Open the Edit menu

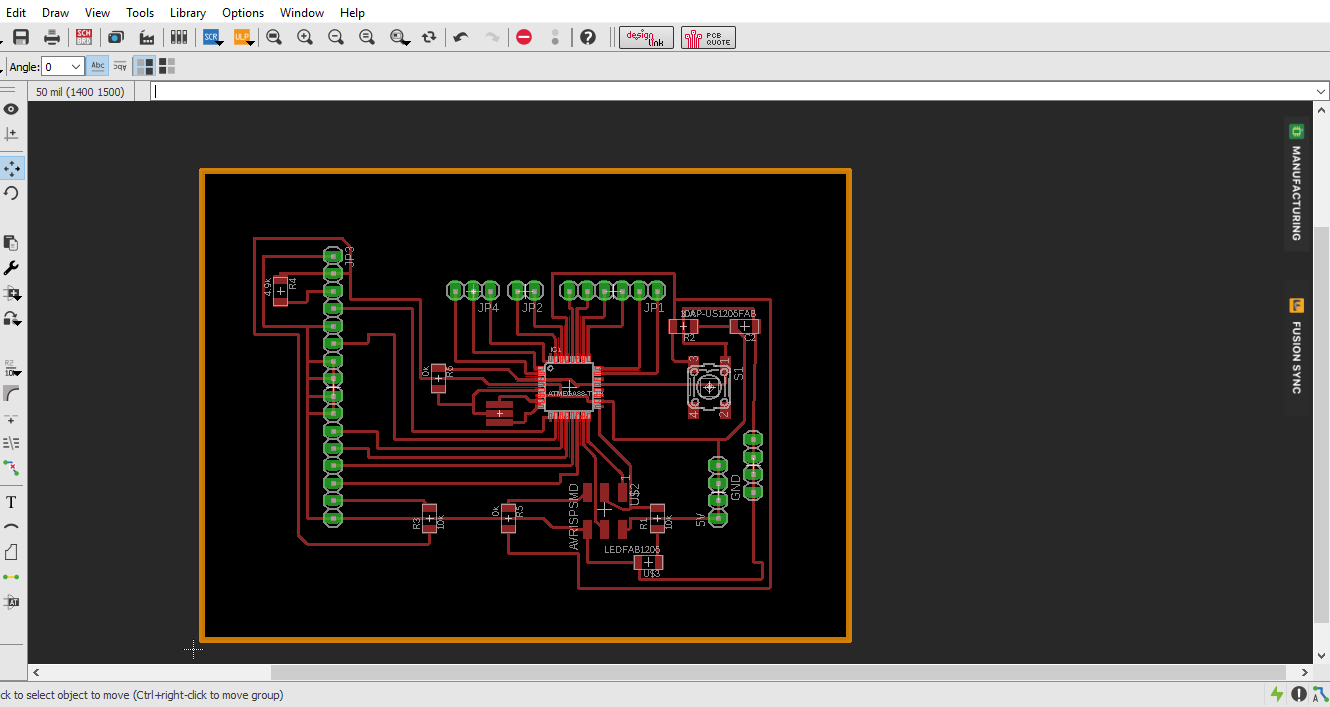point(16,13)
